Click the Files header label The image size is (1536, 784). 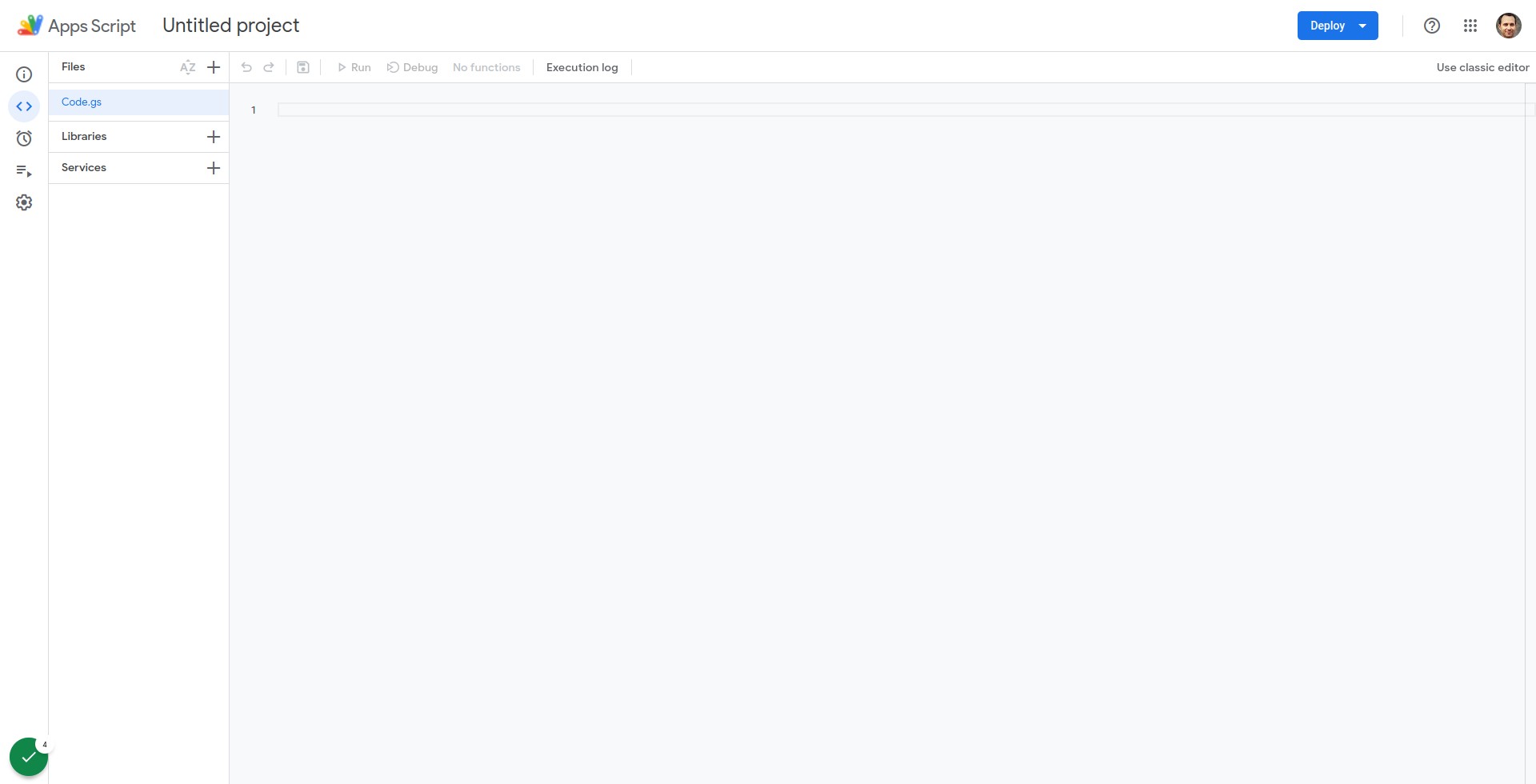73,67
